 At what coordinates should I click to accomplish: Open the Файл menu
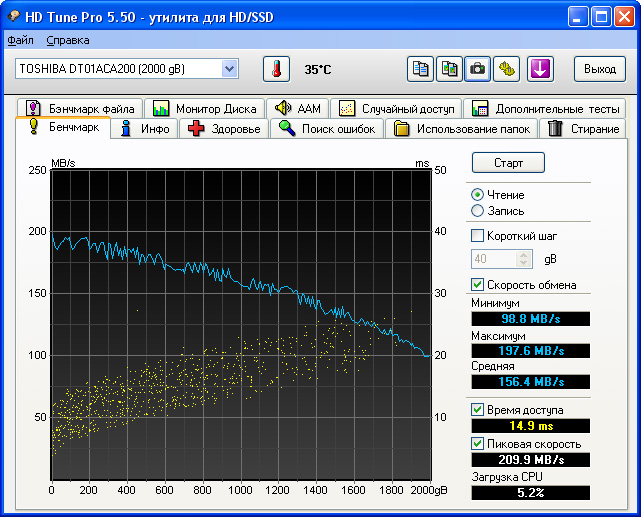click(20, 40)
